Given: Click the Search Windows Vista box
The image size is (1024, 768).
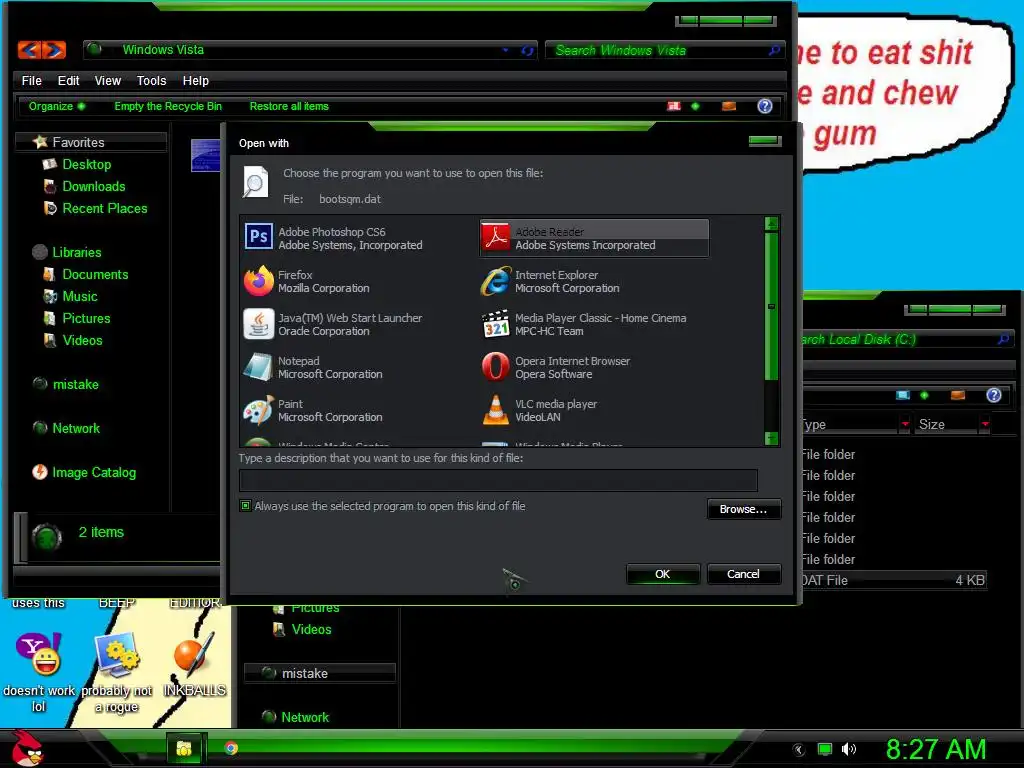Looking at the screenshot, I should [x=665, y=50].
